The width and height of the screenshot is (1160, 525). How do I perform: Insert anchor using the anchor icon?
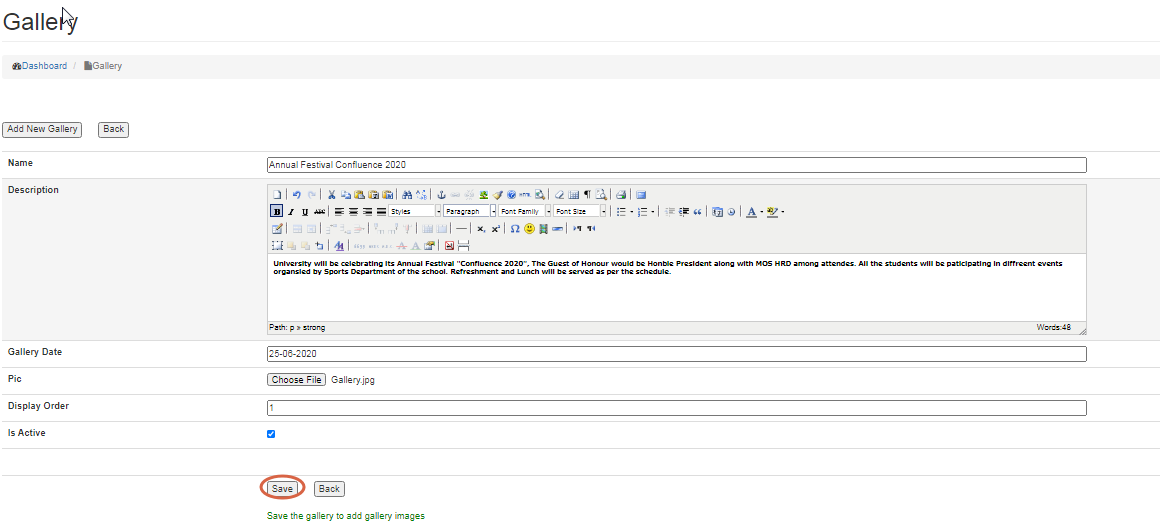point(441,195)
